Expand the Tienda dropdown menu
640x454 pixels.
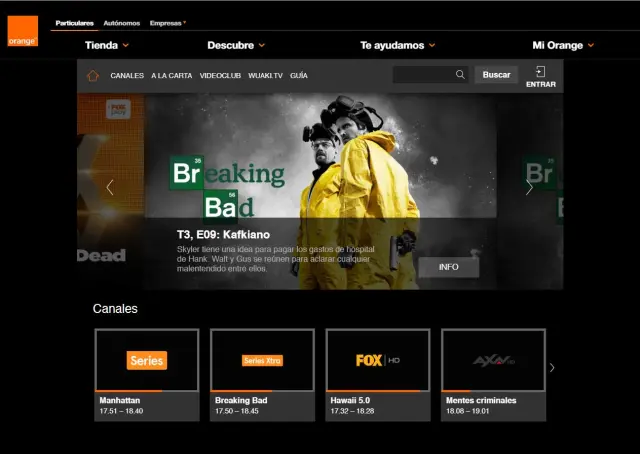tap(107, 45)
